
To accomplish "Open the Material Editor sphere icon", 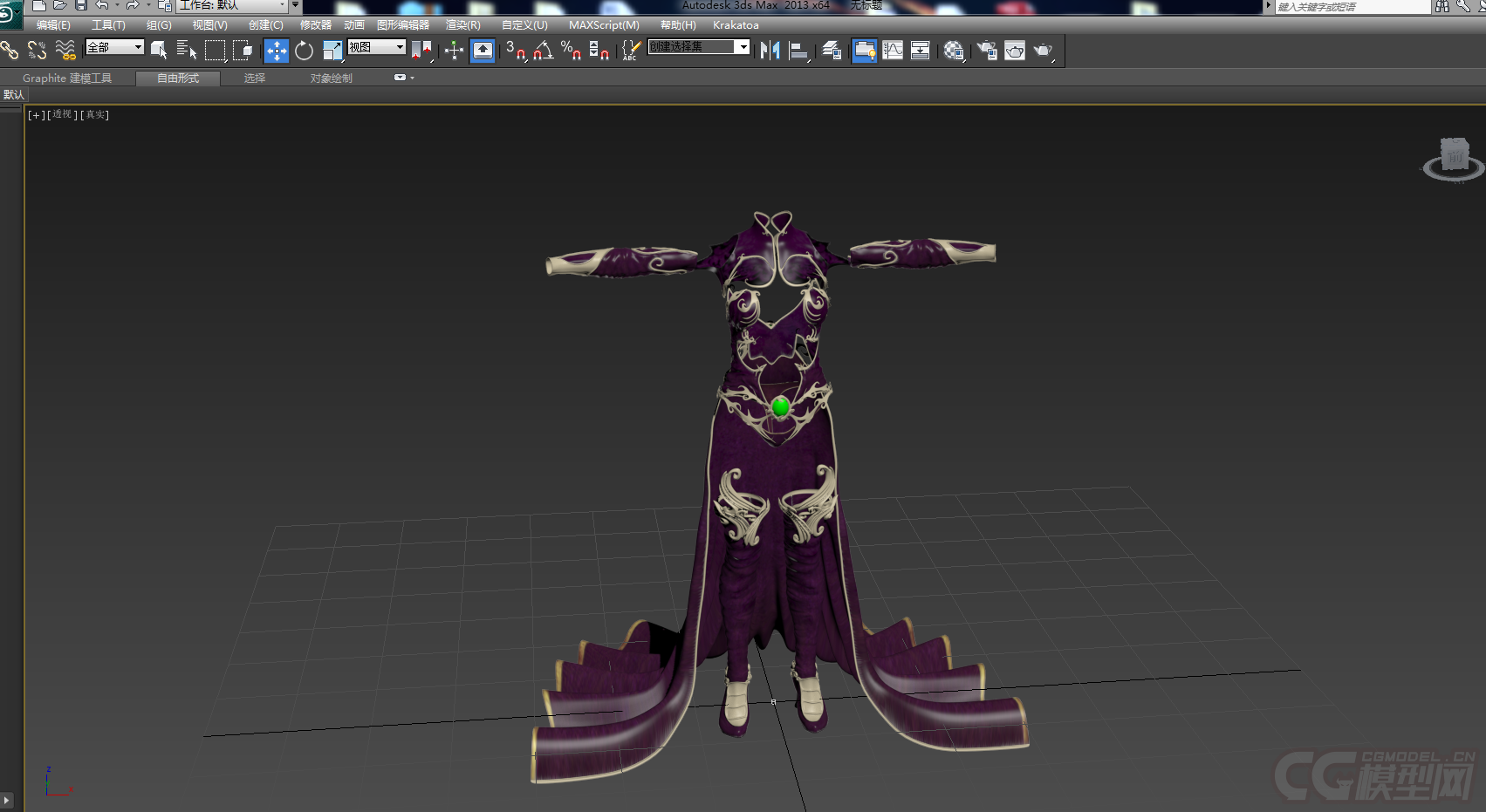I will 954,51.
